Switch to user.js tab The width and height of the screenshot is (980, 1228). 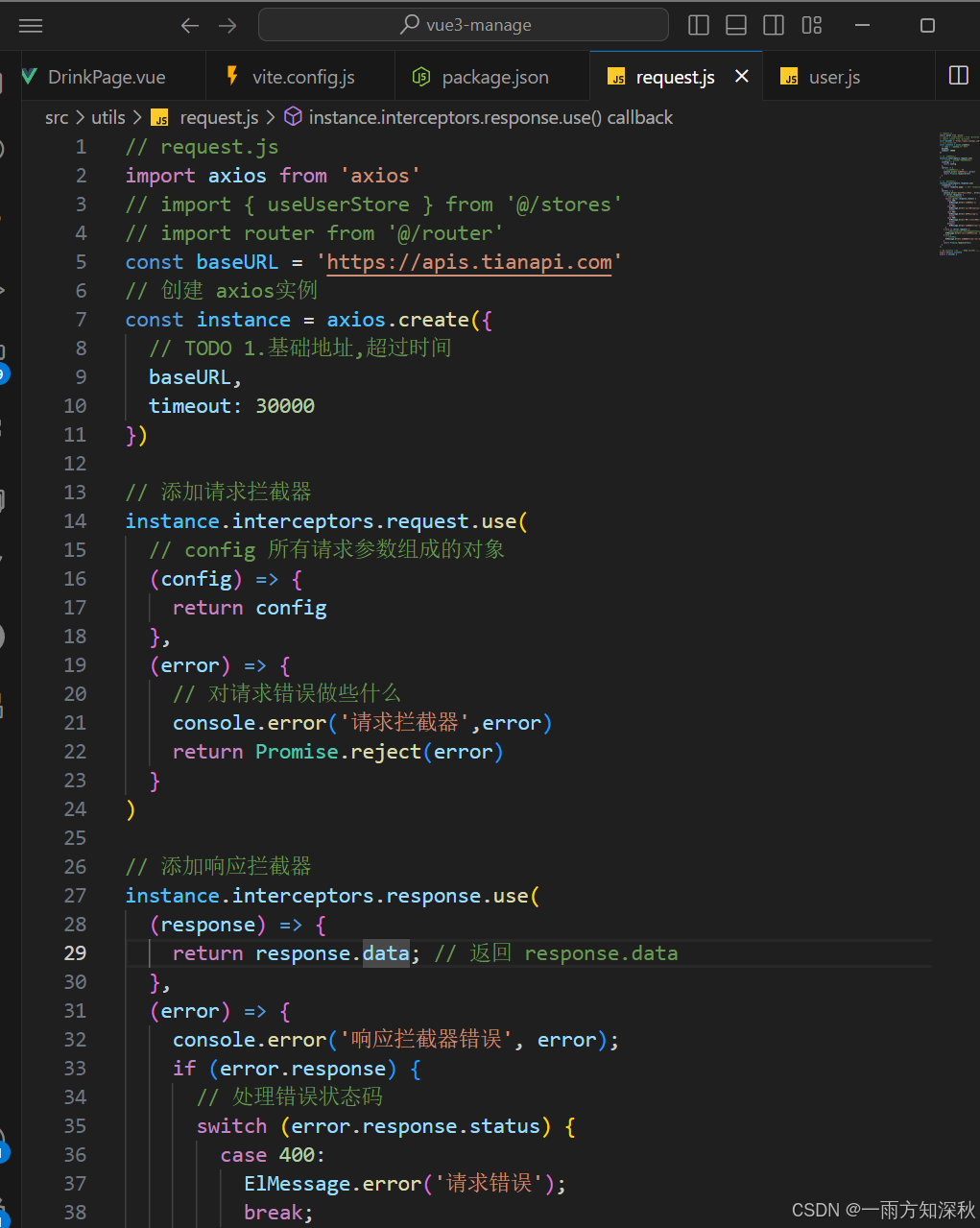click(x=834, y=77)
